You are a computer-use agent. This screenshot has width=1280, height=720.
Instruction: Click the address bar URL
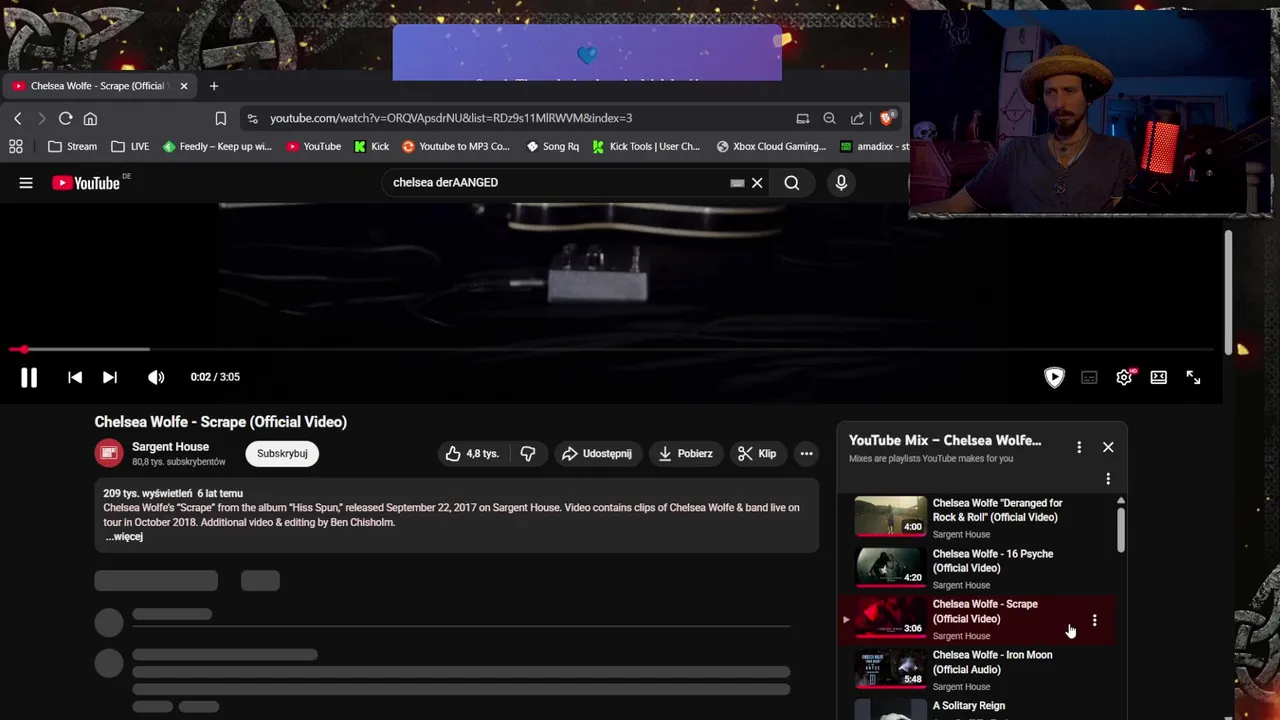pos(451,118)
